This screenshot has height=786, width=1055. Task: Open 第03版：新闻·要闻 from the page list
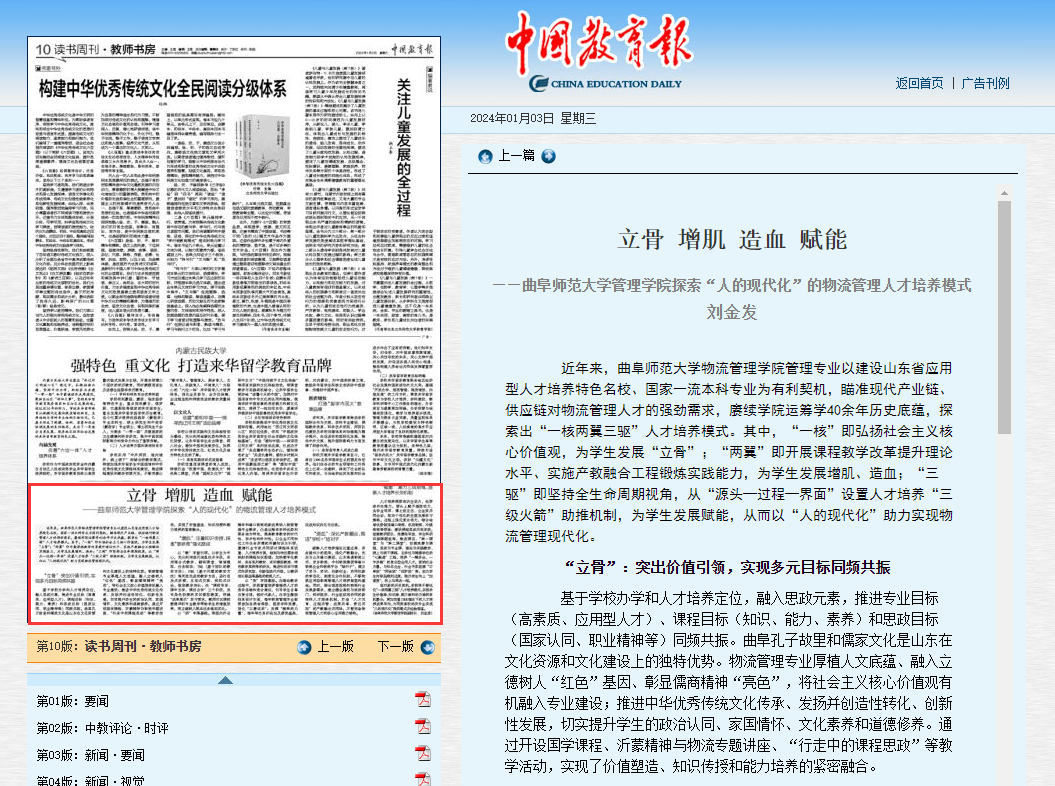(90, 755)
